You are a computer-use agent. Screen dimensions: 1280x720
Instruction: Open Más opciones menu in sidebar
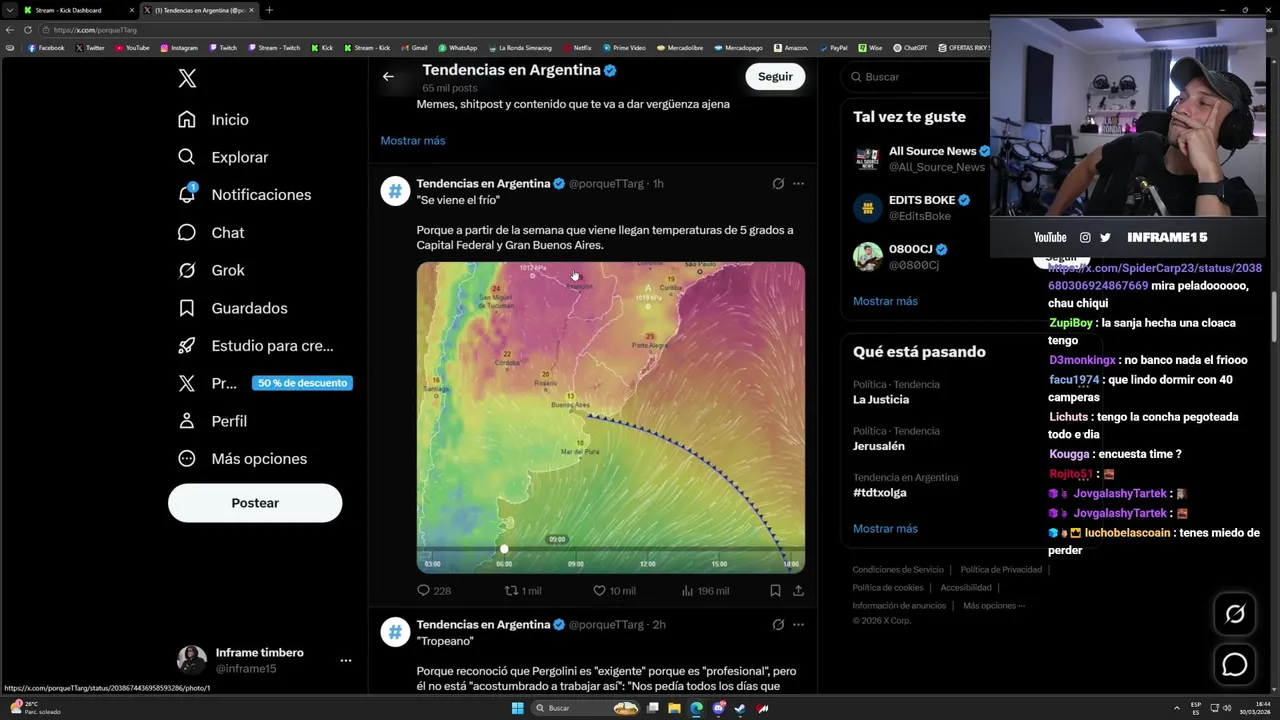pyautogui.click(x=242, y=458)
